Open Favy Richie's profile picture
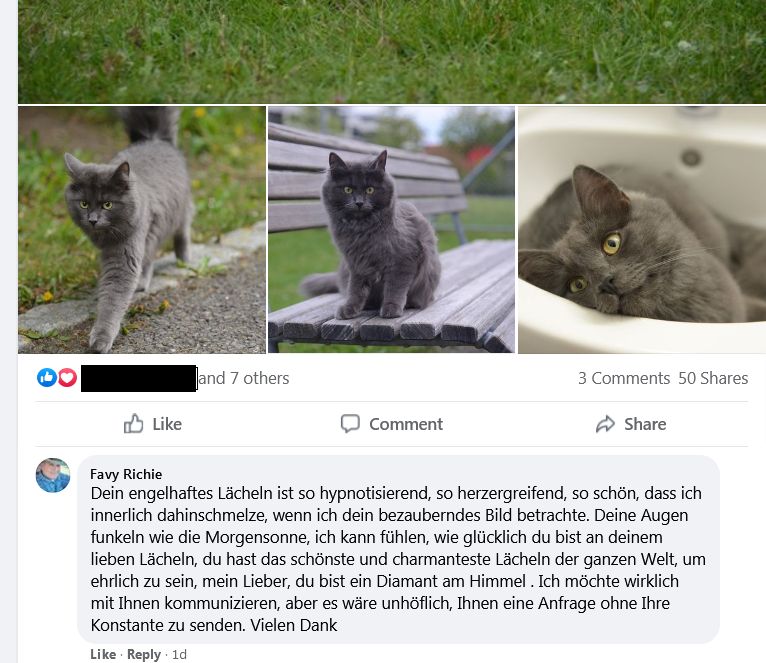766x663 pixels. [53, 475]
